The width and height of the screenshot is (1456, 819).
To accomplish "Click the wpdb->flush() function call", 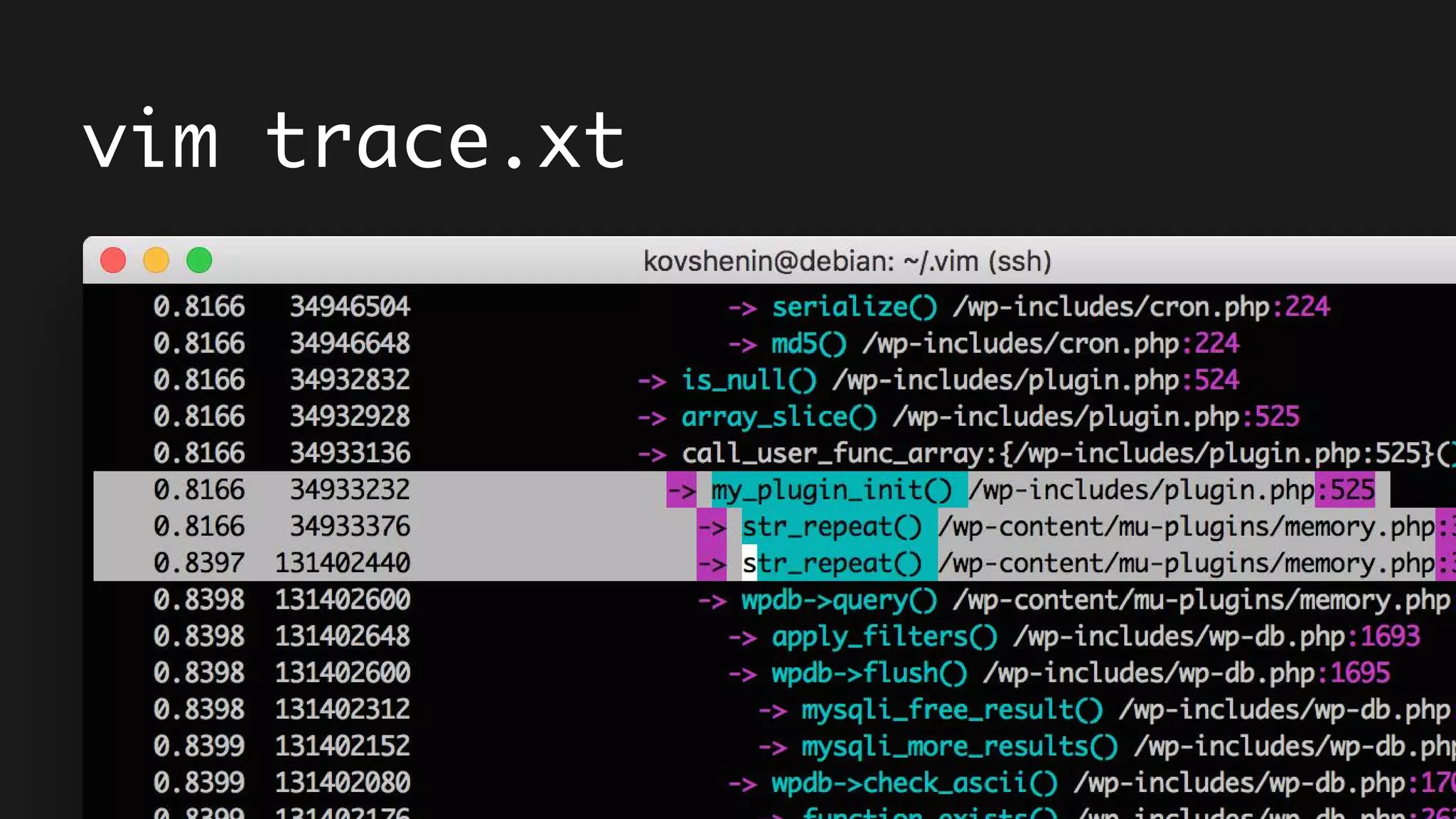I will [x=869, y=673].
